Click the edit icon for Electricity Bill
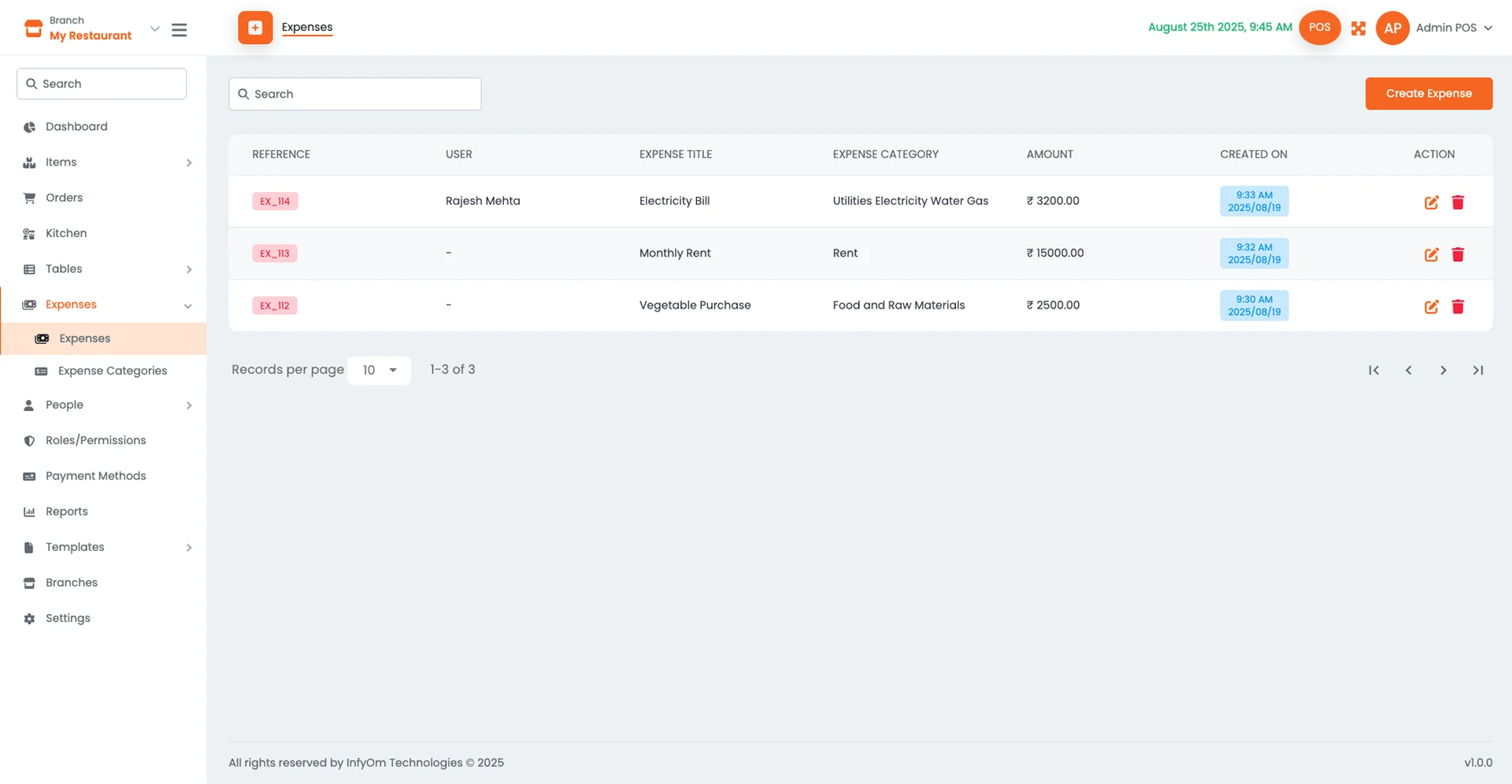The width and height of the screenshot is (1512, 784). [1431, 202]
